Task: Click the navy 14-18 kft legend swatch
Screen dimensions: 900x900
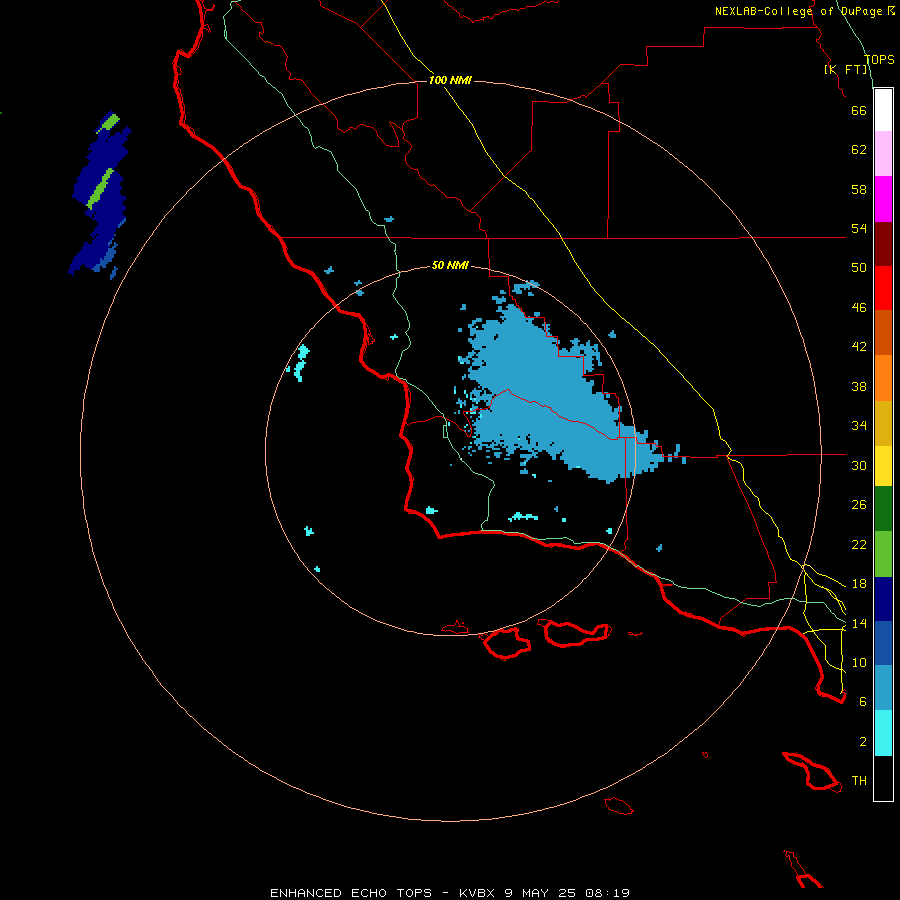Action: 883,599
